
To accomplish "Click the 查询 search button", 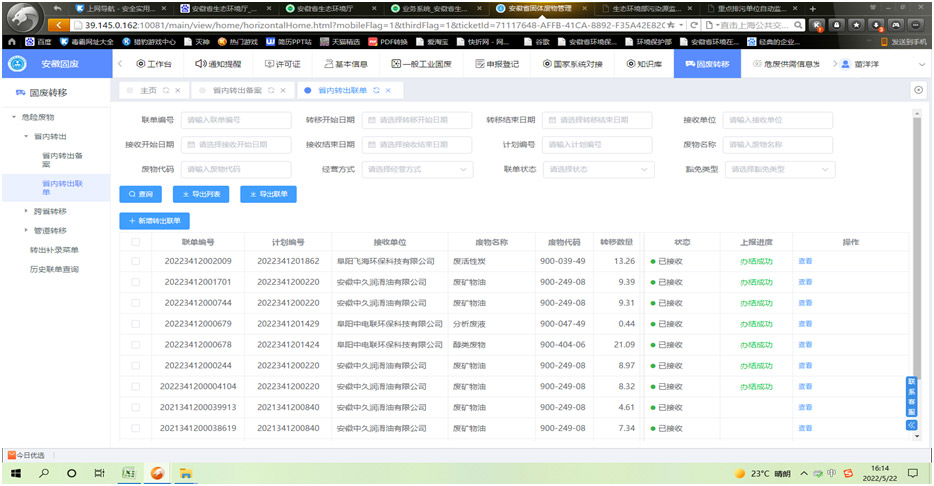I will pyautogui.click(x=140, y=194).
